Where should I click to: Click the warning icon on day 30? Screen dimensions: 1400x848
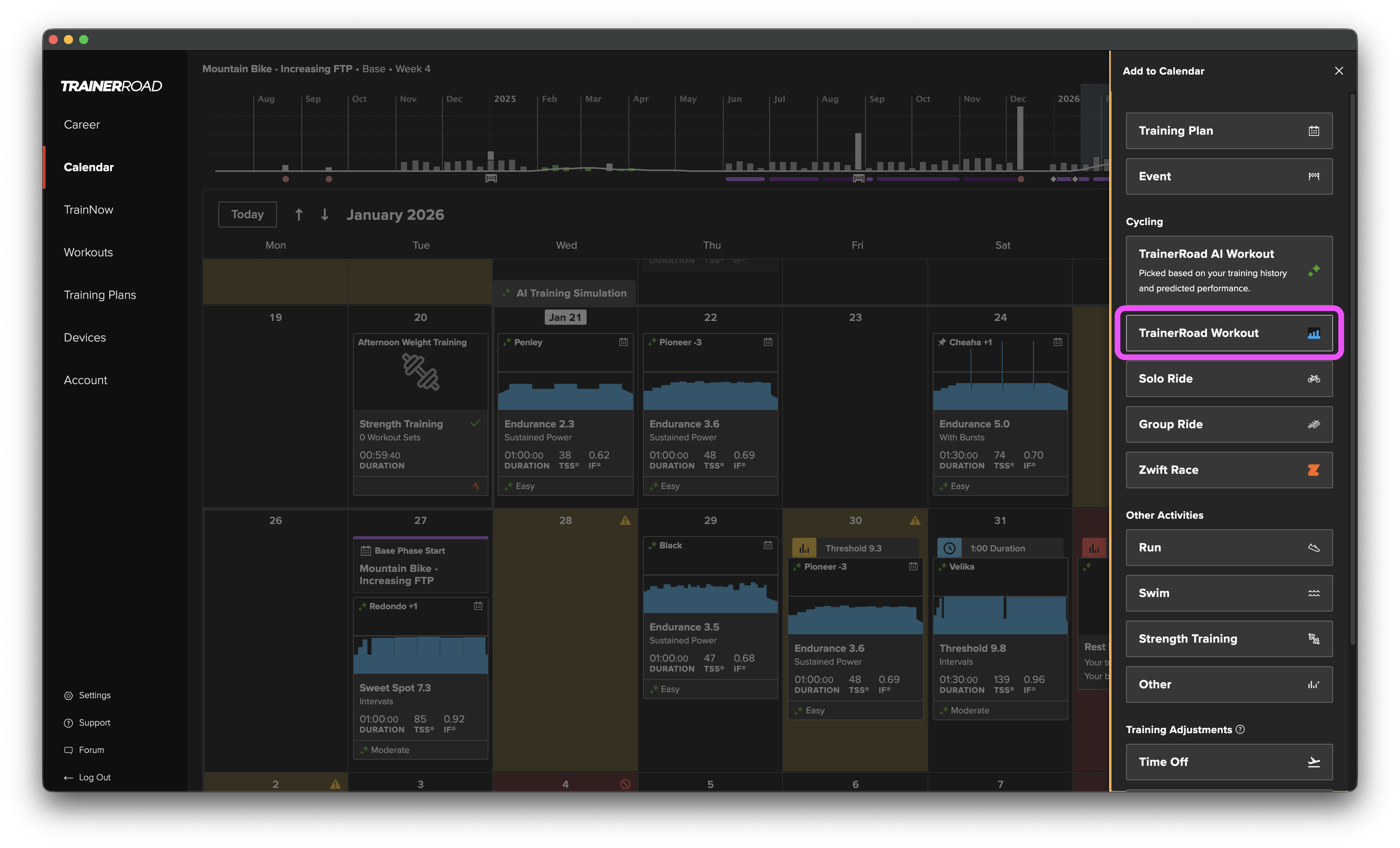point(915,520)
